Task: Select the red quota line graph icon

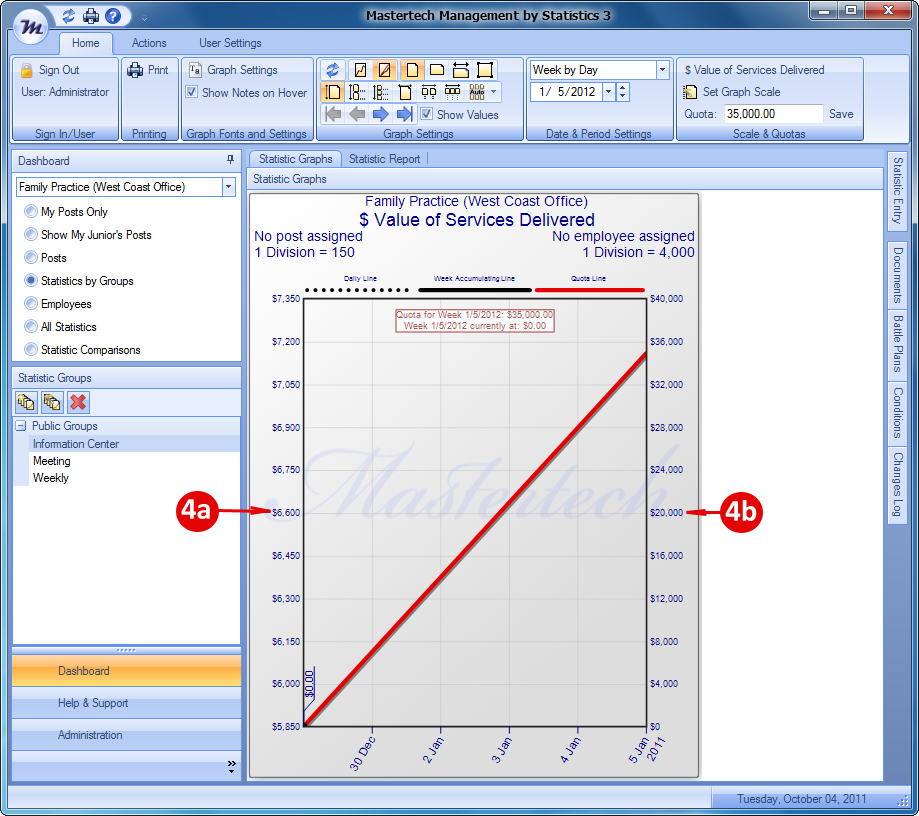Action: [384, 70]
